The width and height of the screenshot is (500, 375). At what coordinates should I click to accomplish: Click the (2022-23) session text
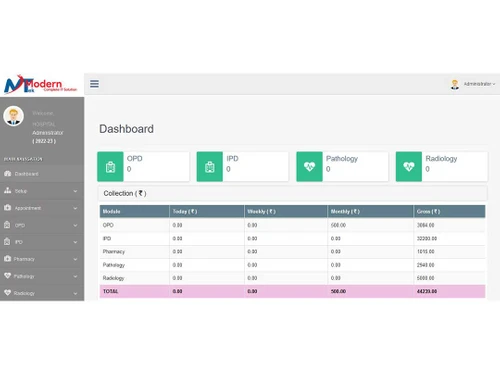(x=44, y=141)
